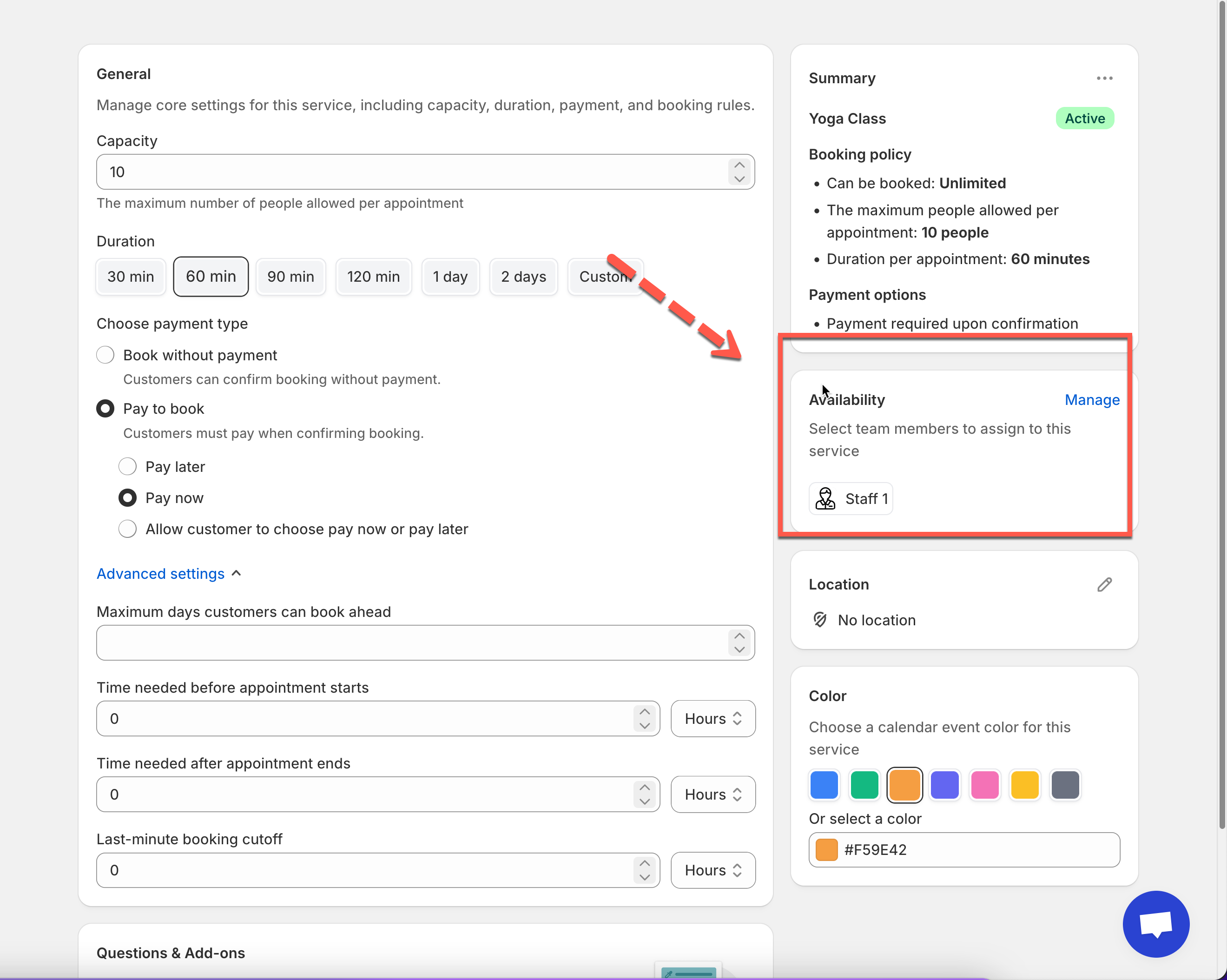Click the Staff 1 team member button
The height and width of the screenshot is (980, 1227).
click(851, 498)
